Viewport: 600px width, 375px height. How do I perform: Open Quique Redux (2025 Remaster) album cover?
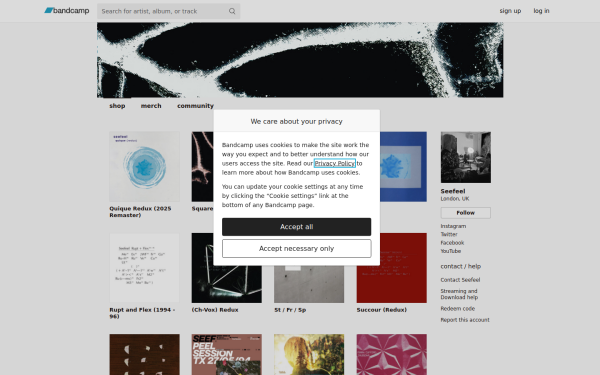[x=144, y=166]
